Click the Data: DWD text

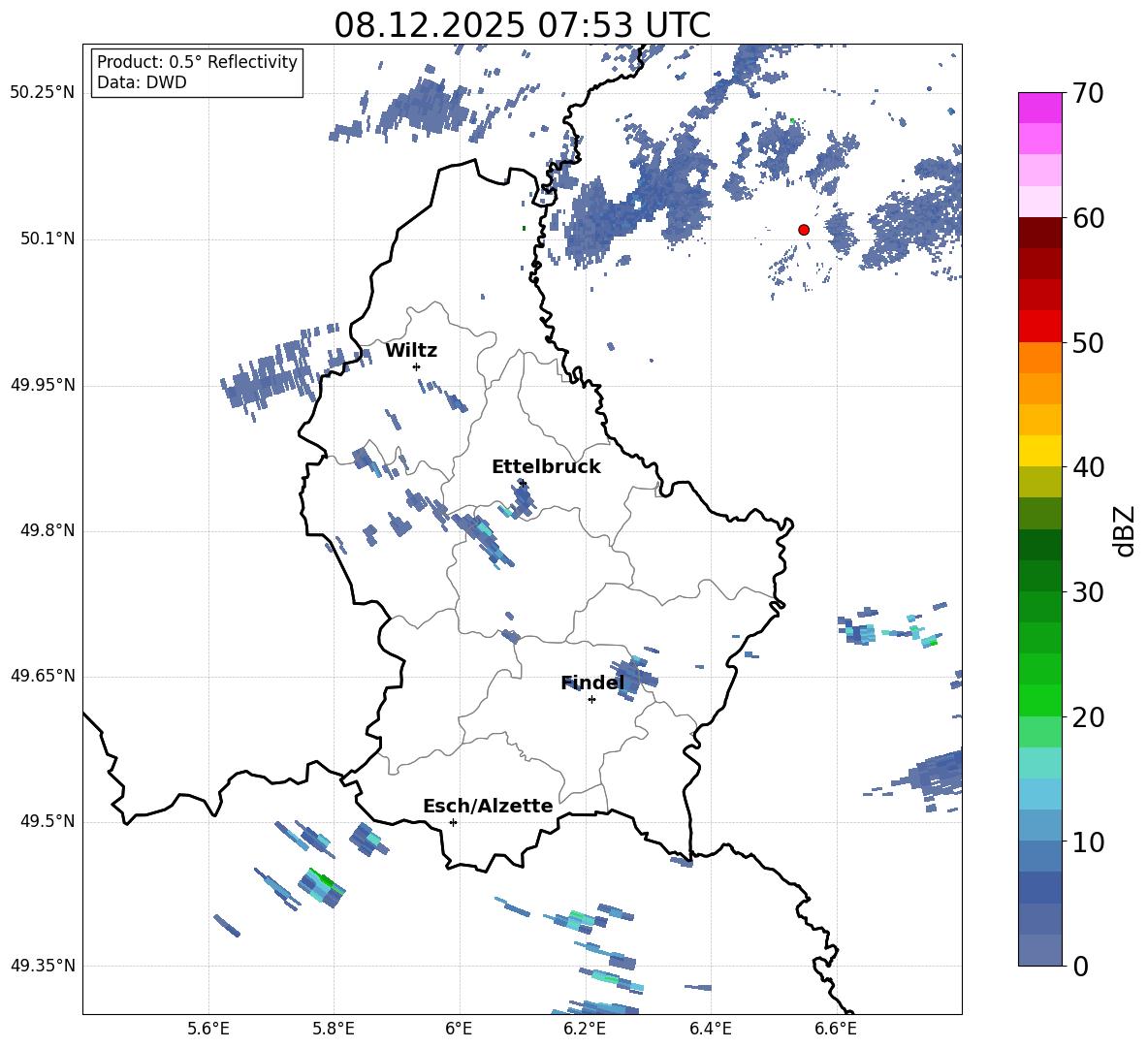point(142,82)
